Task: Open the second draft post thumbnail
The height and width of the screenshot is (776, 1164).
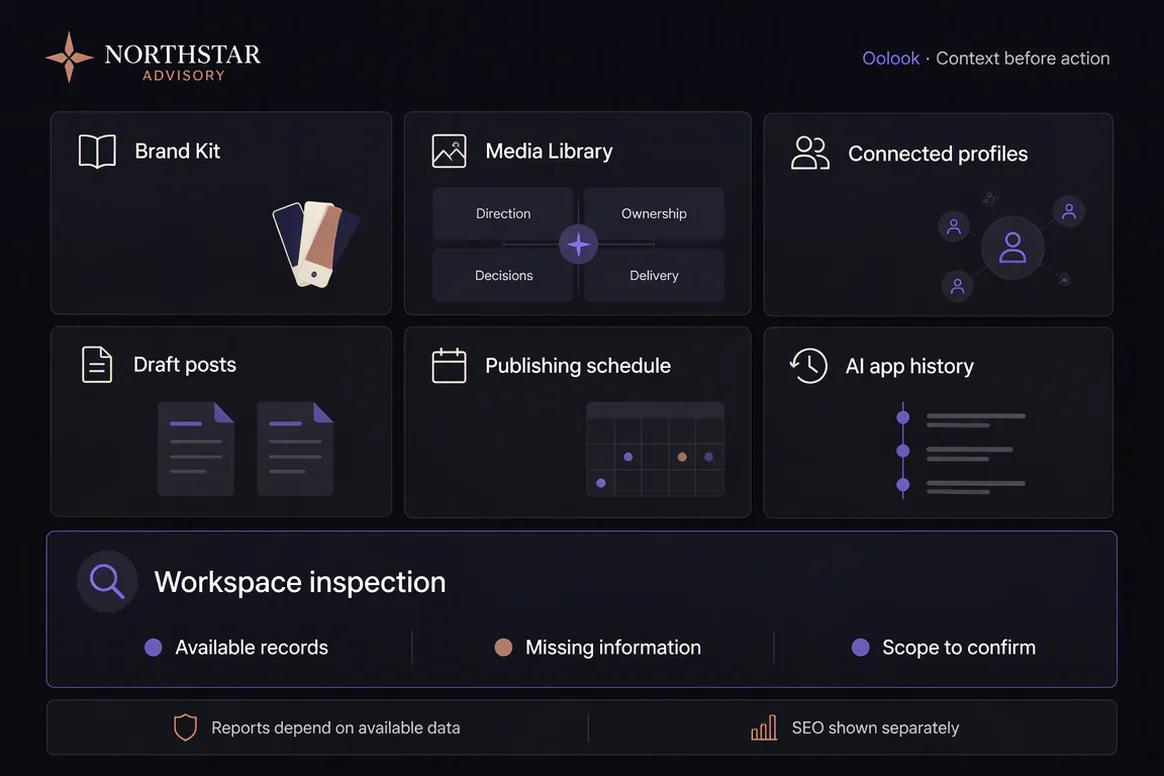Action: tap(295, 449)
